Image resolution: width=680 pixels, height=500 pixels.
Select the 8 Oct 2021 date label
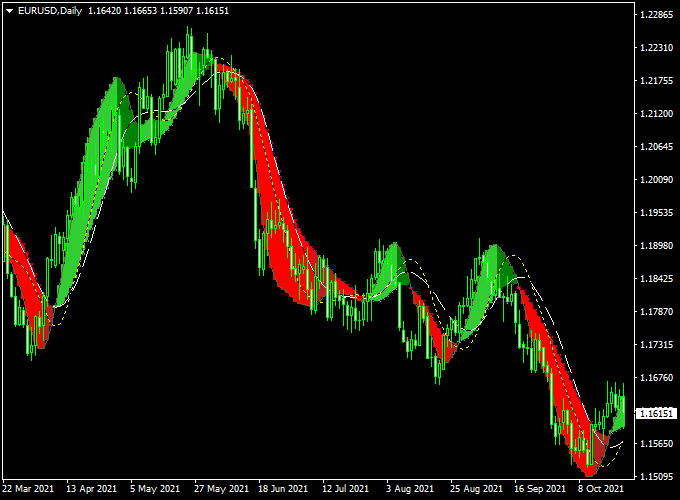click(x=601, y=489)
